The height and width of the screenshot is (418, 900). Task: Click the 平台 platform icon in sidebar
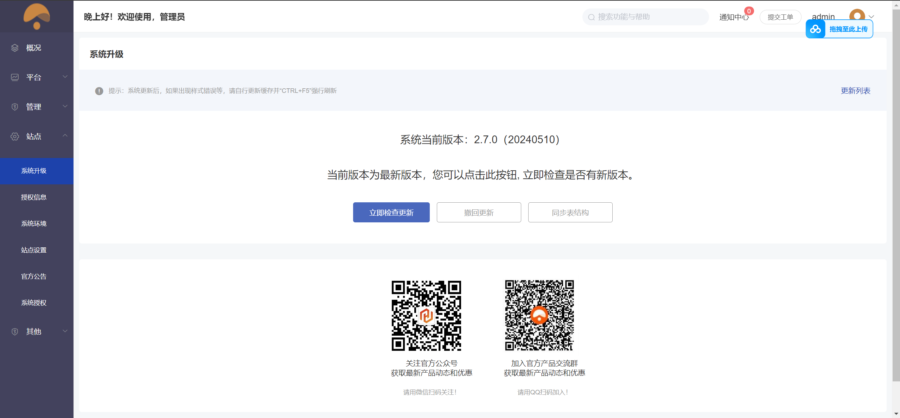[15, 78]
